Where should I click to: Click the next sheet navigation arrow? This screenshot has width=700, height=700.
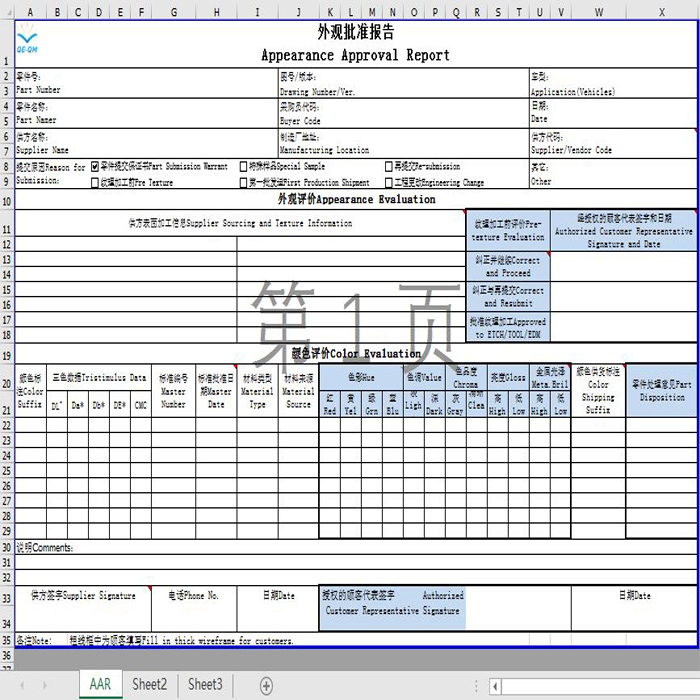tap(45, 685)
